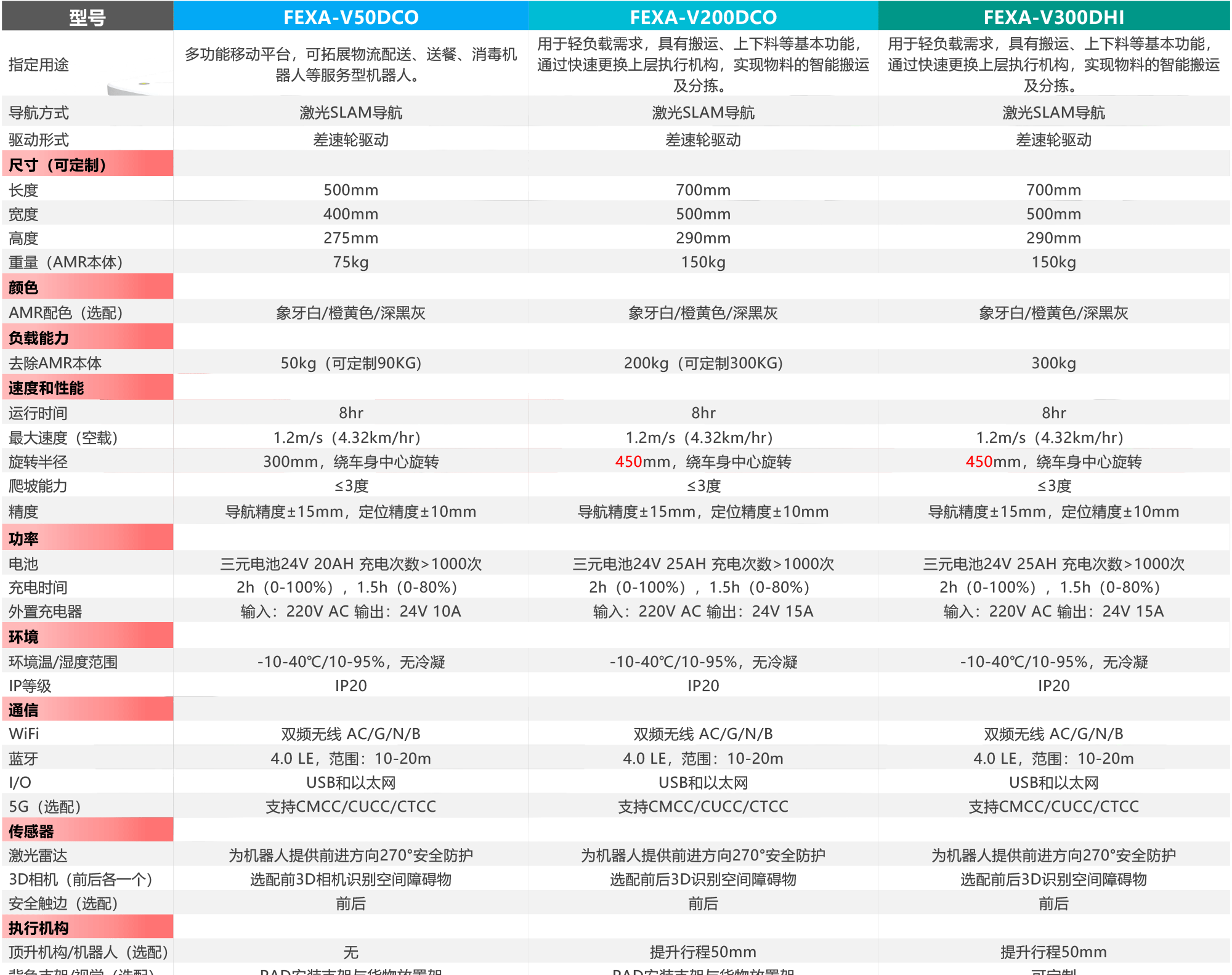Select the 通信 section header
Image resolution: width=1232 pixels, height=975 pixels.
(23, 710)
